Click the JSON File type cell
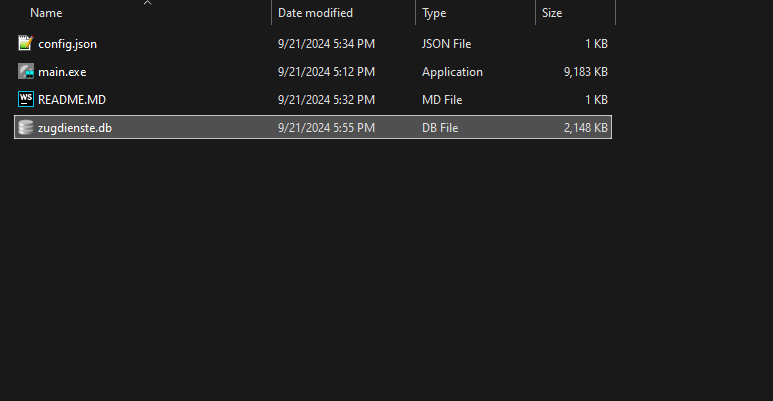This screenshot has width=773, height=401. pos(447,44)
